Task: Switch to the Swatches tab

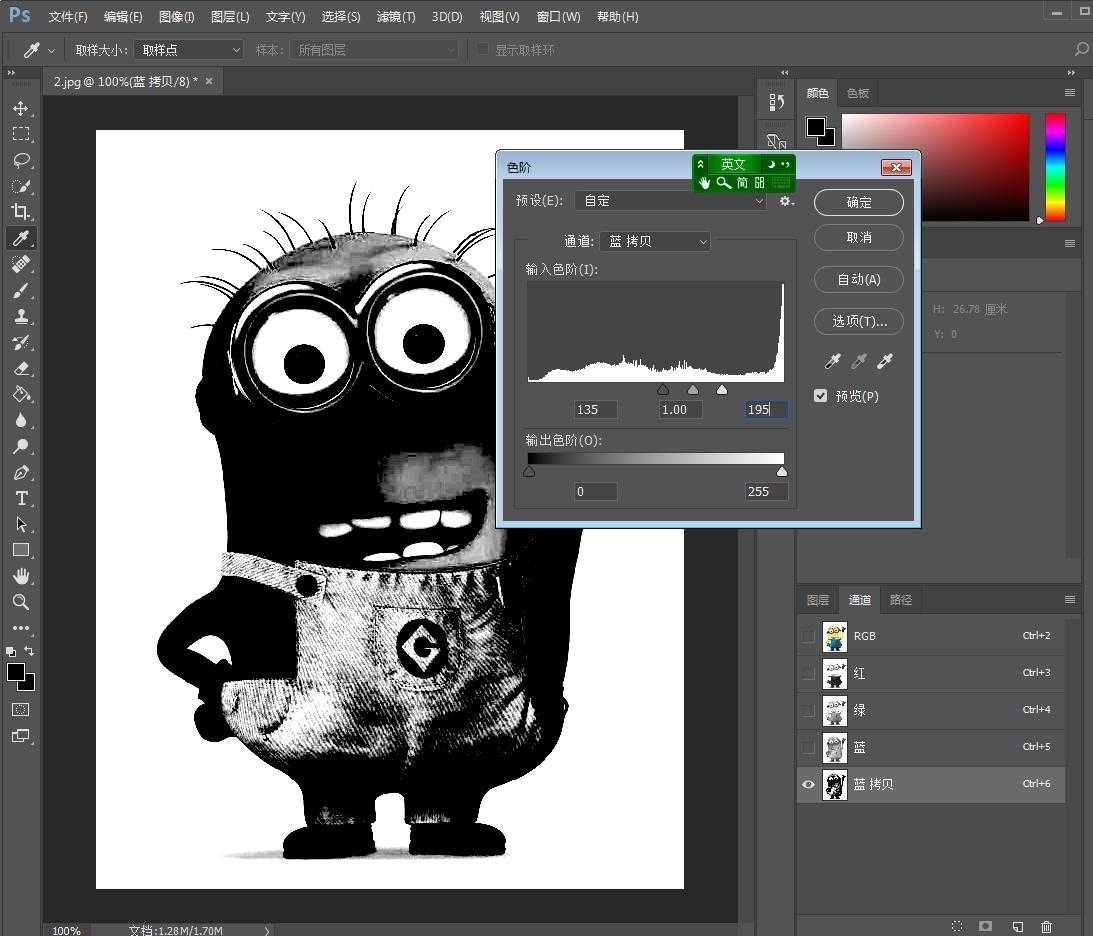Action: (858, 93)
